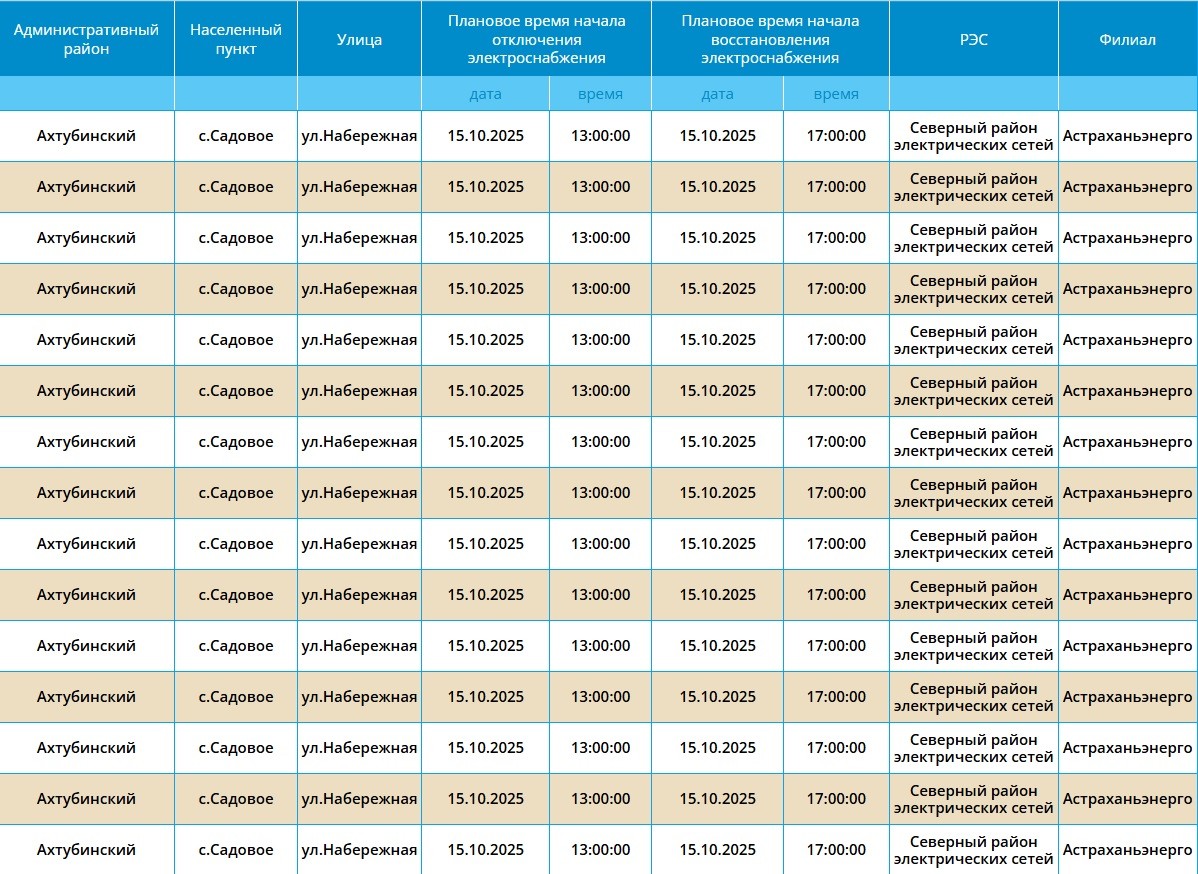
Task: Click "дата" subheader under outage start
Action: tap(485, 94)
